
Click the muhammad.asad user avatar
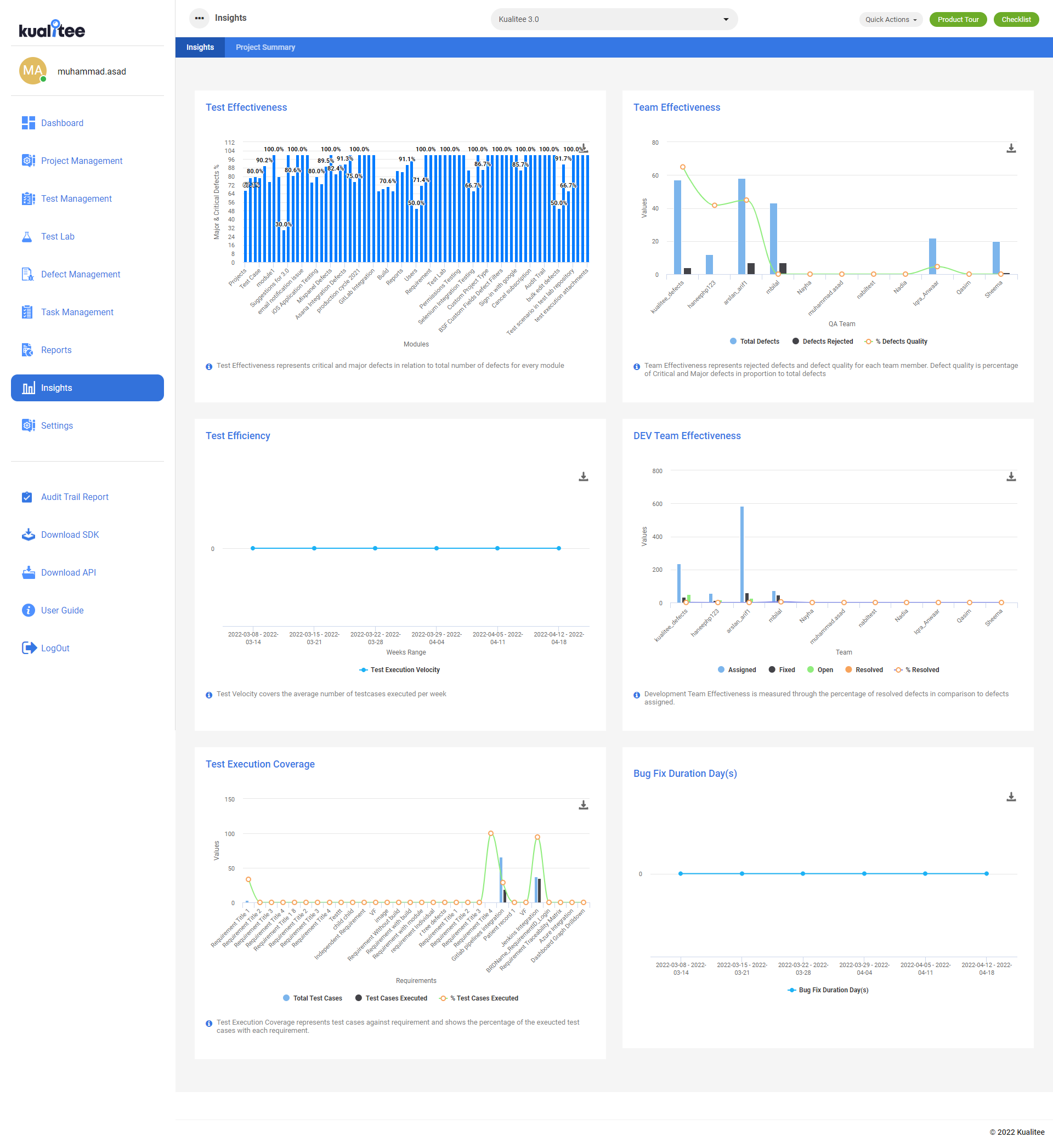32,71
